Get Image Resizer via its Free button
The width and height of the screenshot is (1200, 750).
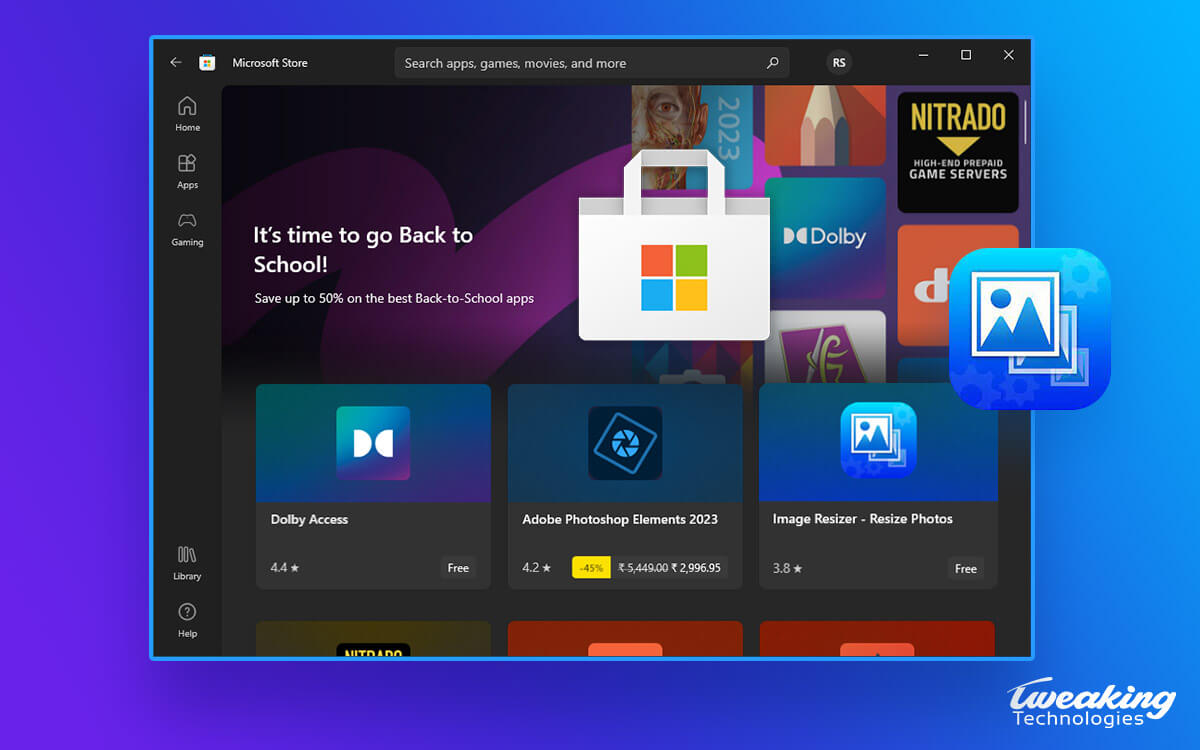tap(965, 568)
